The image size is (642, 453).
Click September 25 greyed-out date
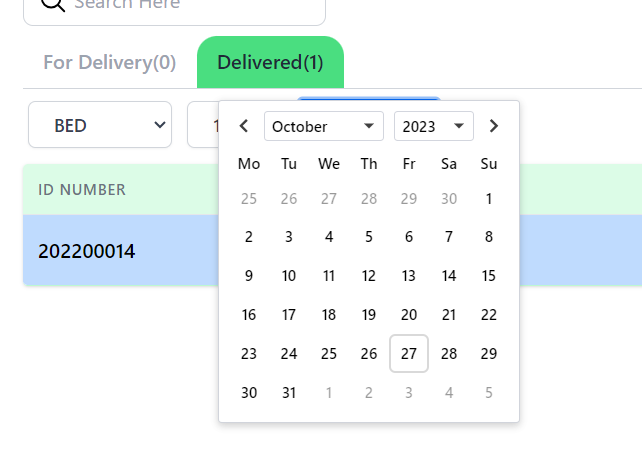click(x=249, y=198)
